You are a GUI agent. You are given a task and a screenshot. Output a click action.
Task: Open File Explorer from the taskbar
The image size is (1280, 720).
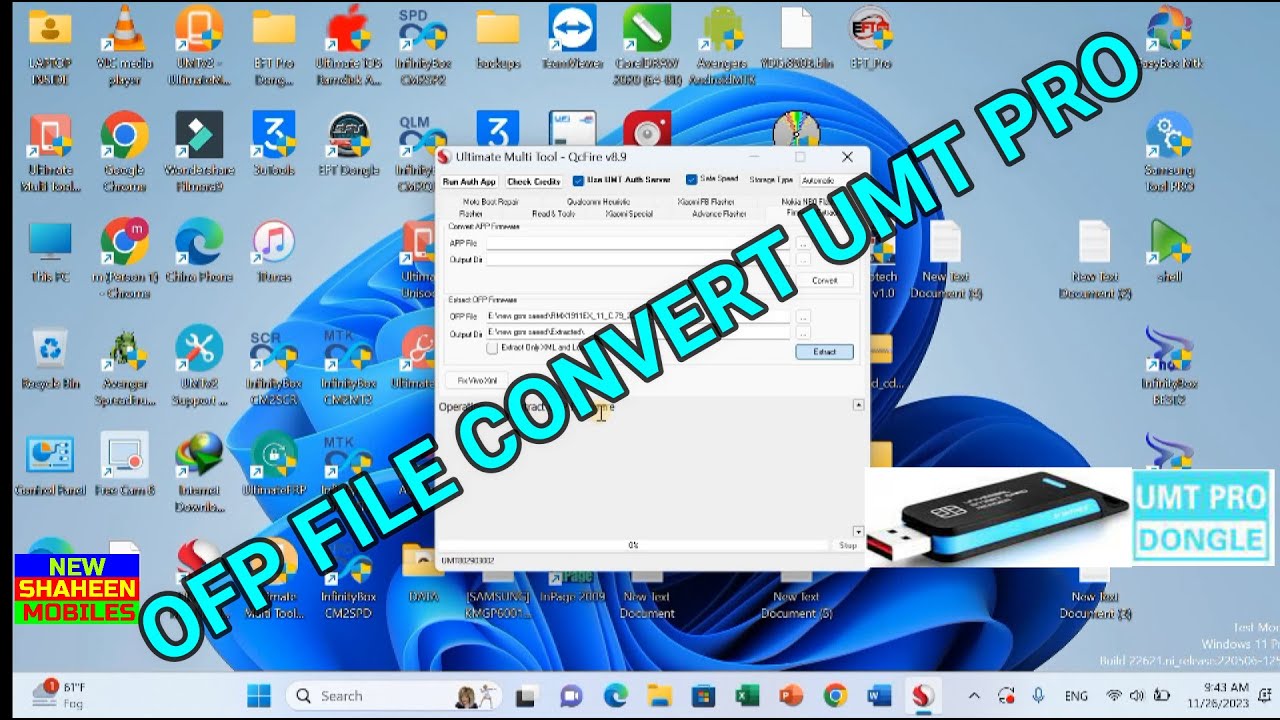[x=659, y=695]
